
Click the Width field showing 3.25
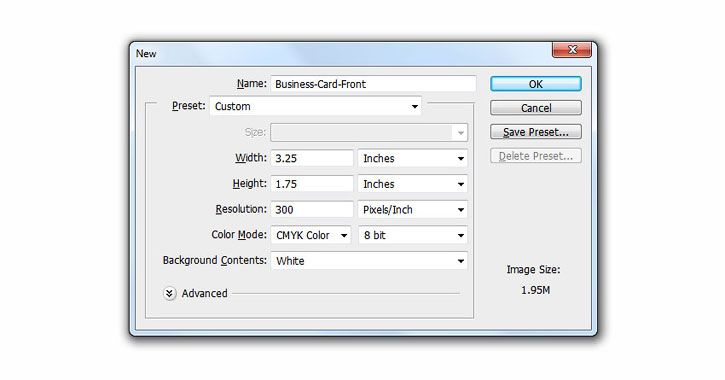point(312,159)
